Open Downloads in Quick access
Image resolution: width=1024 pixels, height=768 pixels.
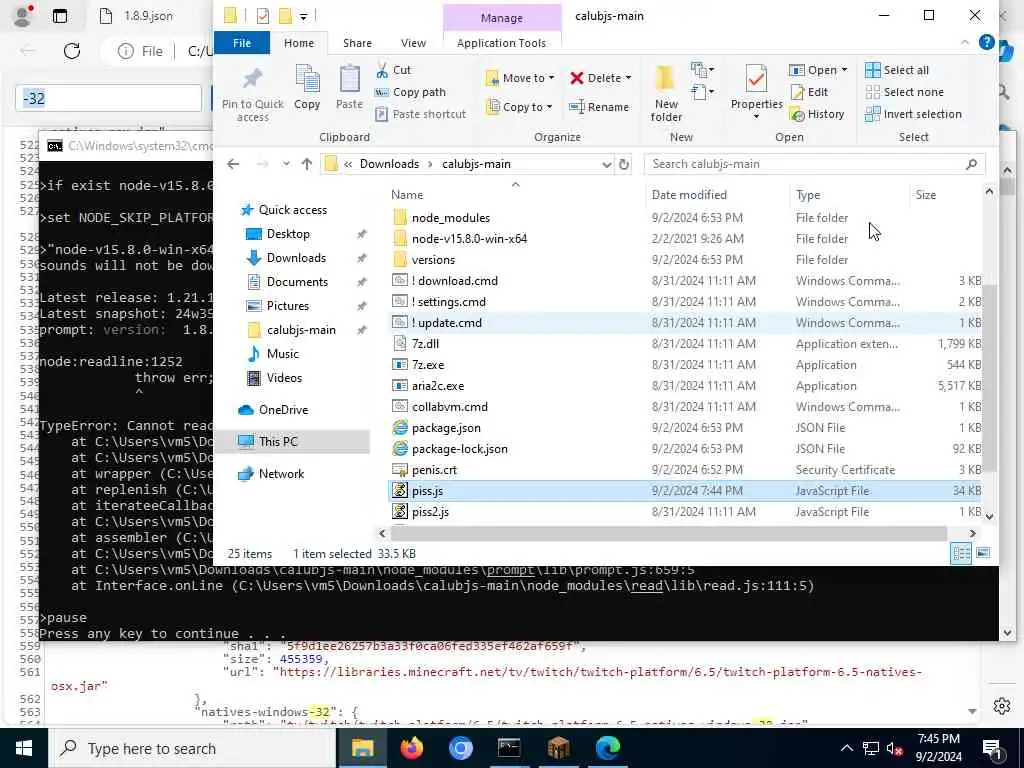[296, 258]
